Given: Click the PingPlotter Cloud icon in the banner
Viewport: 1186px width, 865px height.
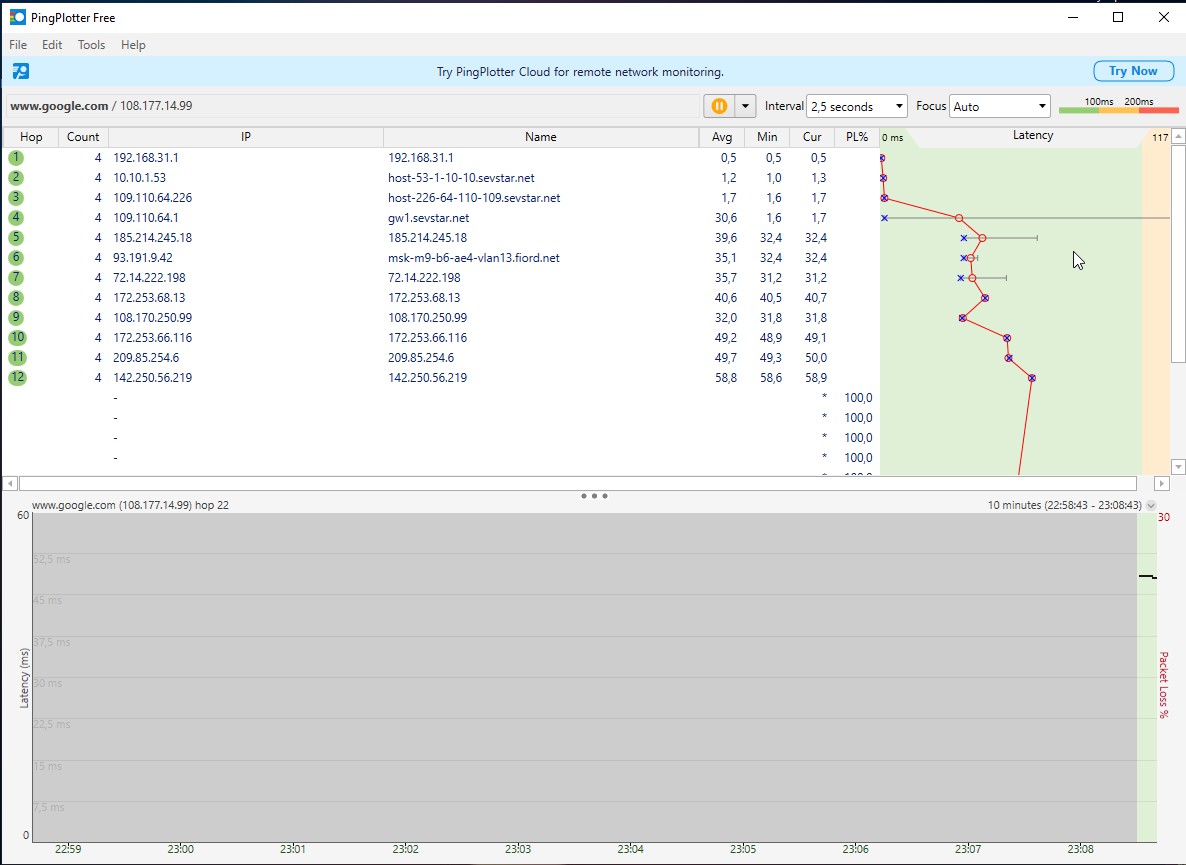Looking at the screenshot, I should 20,71.
